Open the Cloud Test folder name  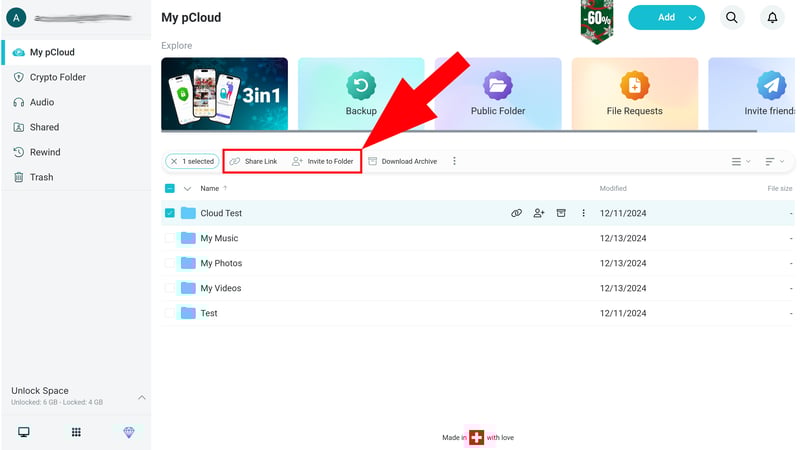click(221, 213)
